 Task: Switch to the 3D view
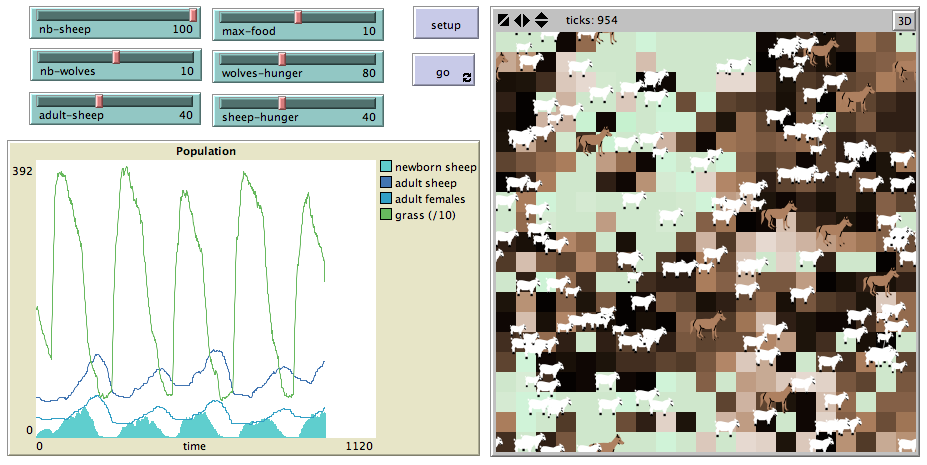point(905,21)
